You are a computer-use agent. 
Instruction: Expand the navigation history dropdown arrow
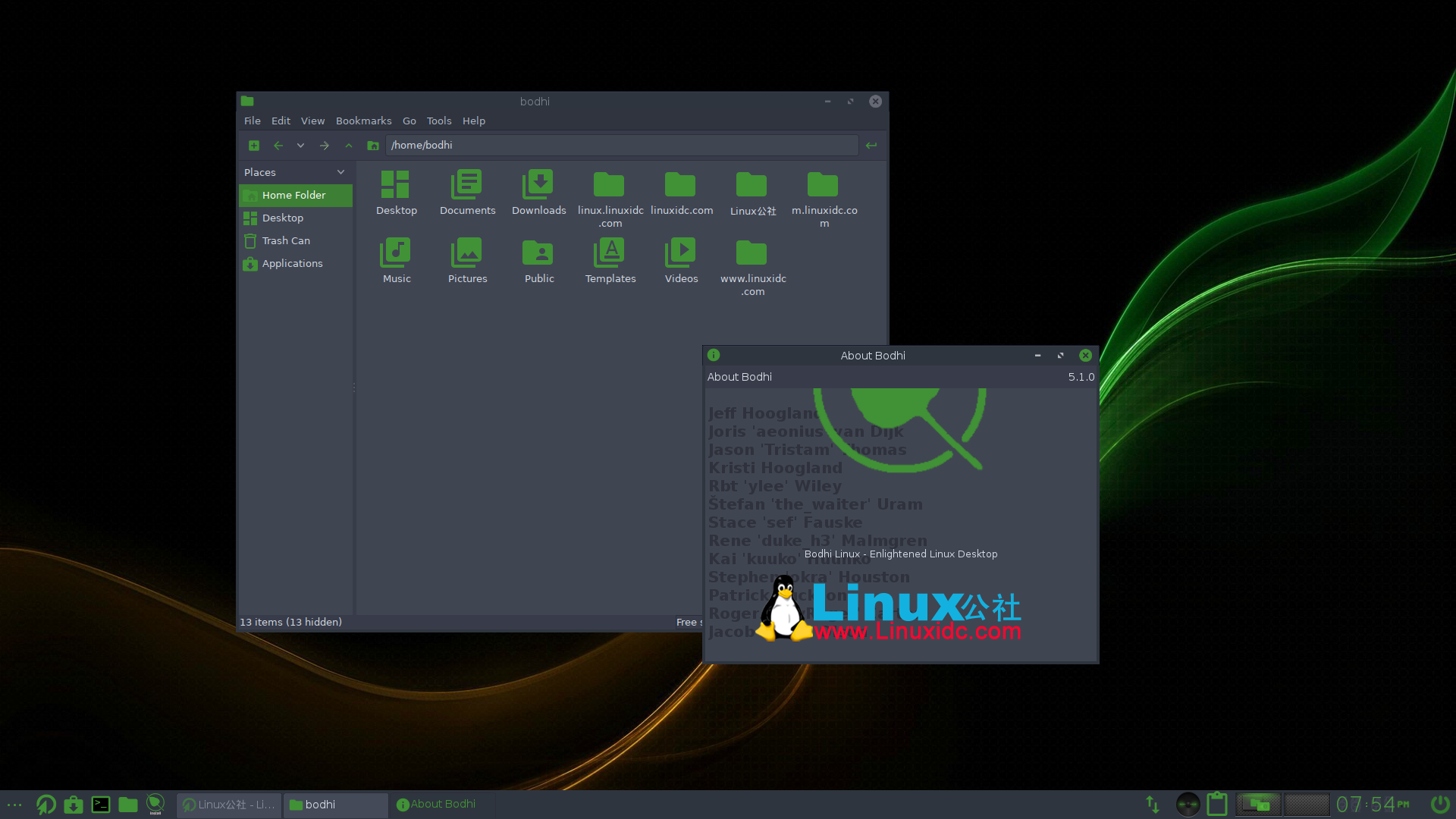(x=301, y=146)
